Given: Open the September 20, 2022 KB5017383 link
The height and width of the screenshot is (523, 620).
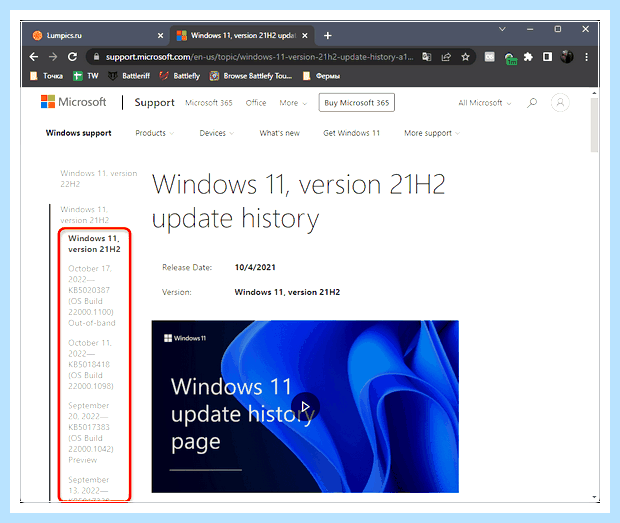Looking at the screenshot, I should click(91, 432).
